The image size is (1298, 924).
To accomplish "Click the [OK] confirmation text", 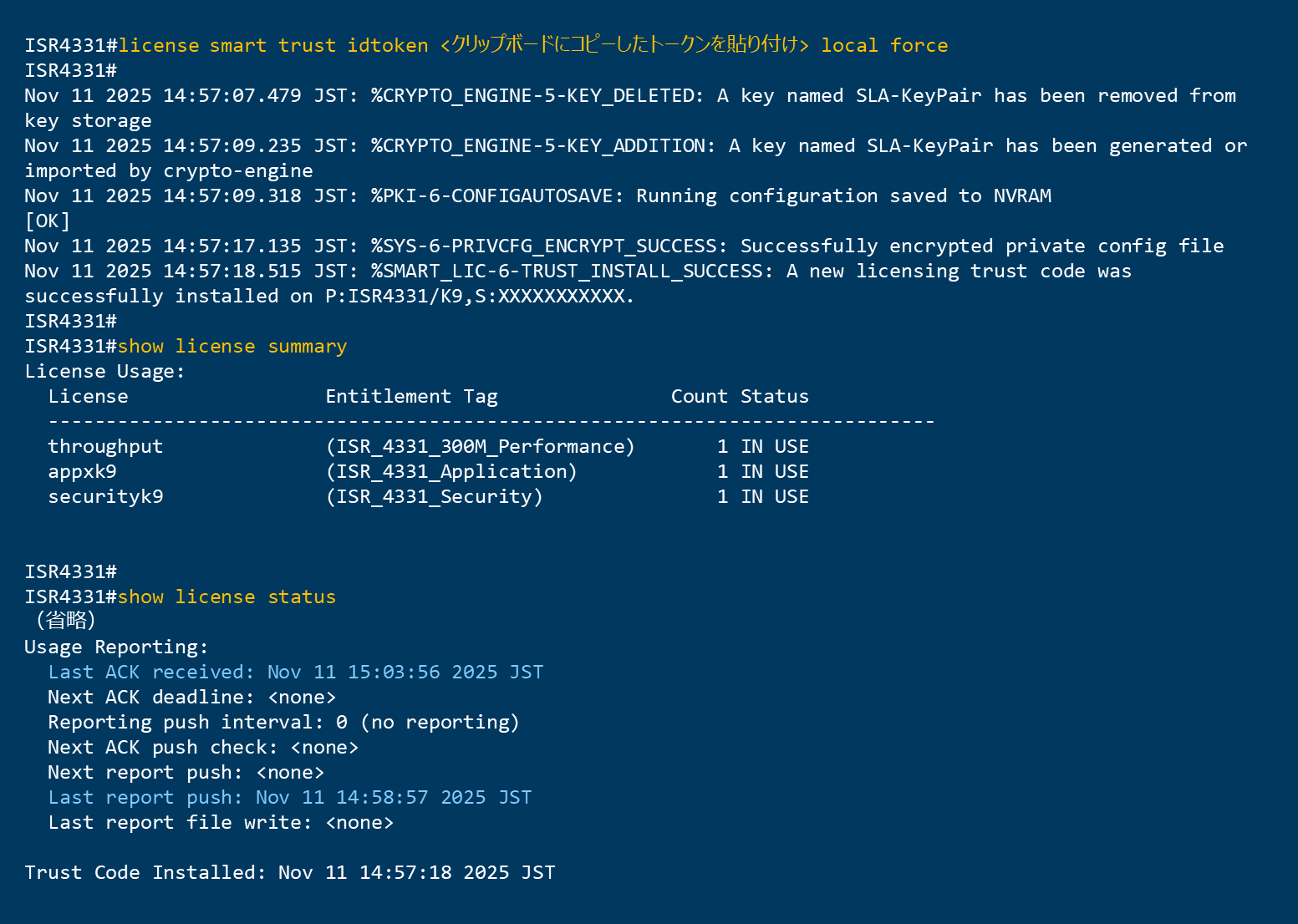I will point(48,221).
